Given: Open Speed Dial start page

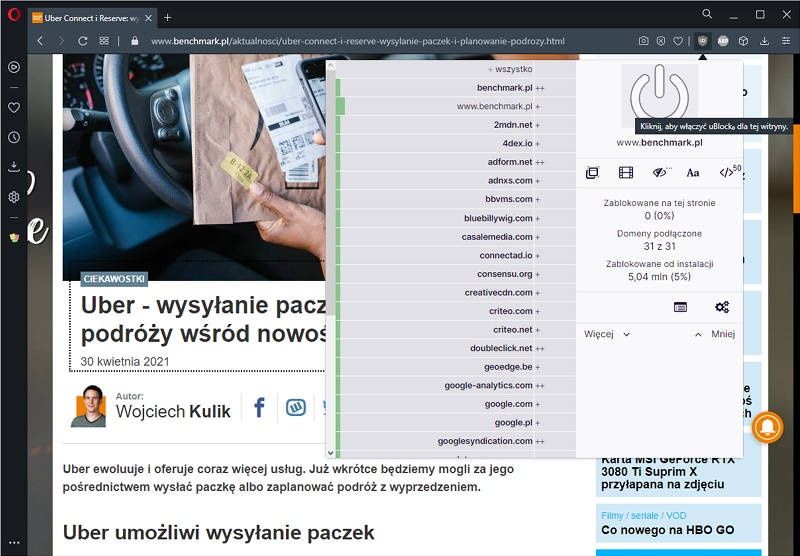Looking at the screenshot, I should [104, 41].
